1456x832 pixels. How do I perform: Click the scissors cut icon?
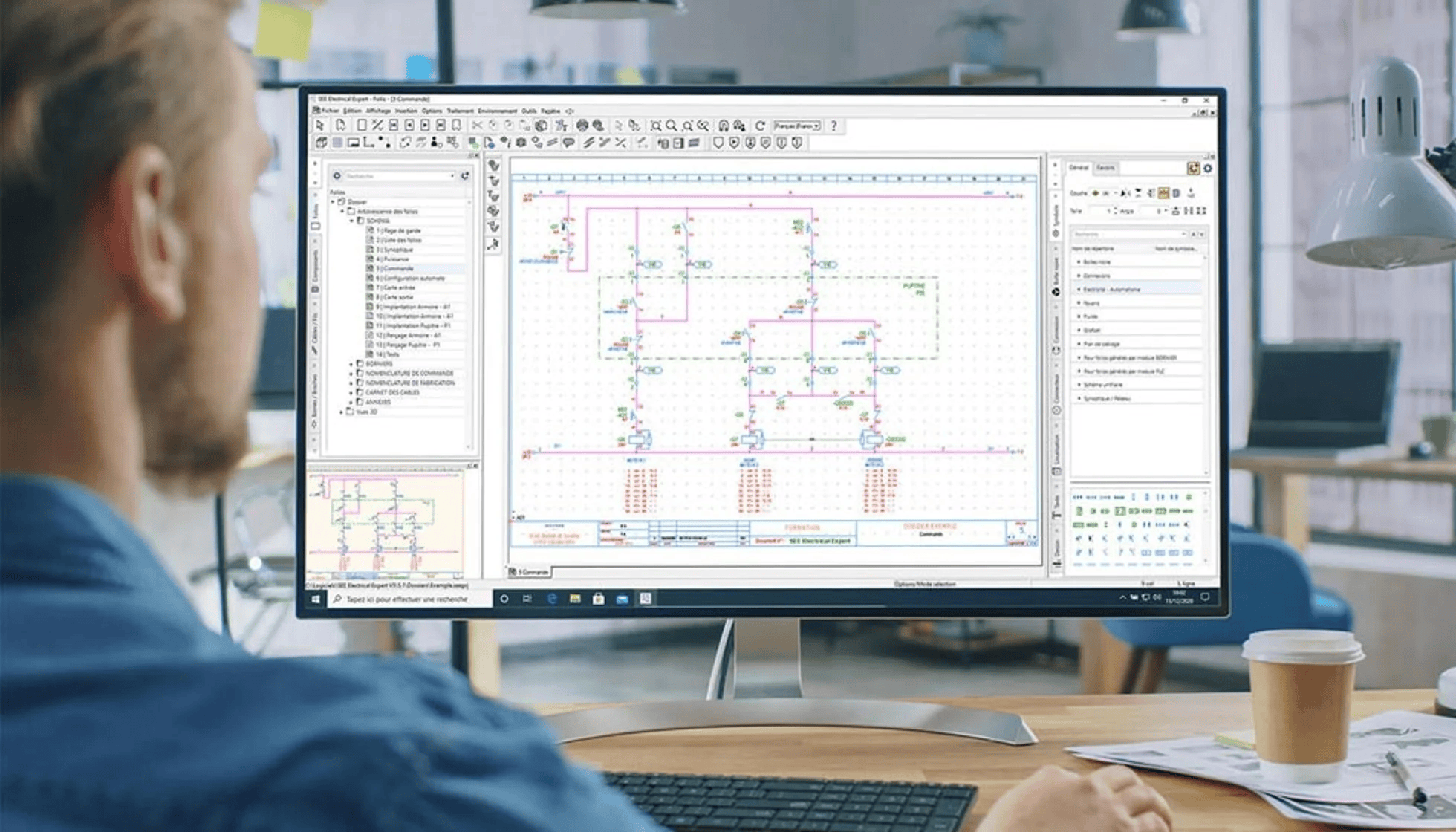(477, 126)
